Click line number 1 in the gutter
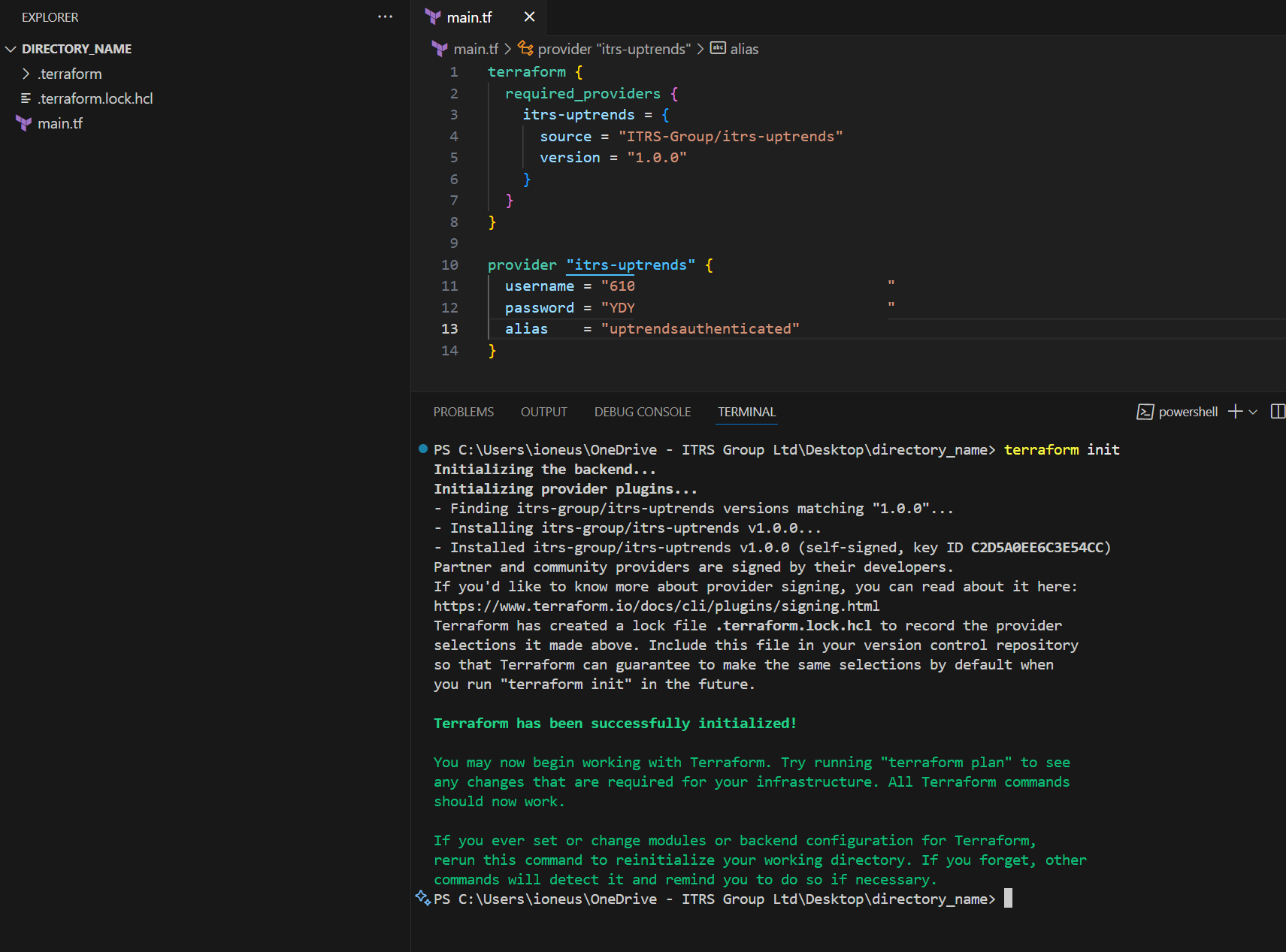Screen dimensions: 1286x952 pos(454,72)
